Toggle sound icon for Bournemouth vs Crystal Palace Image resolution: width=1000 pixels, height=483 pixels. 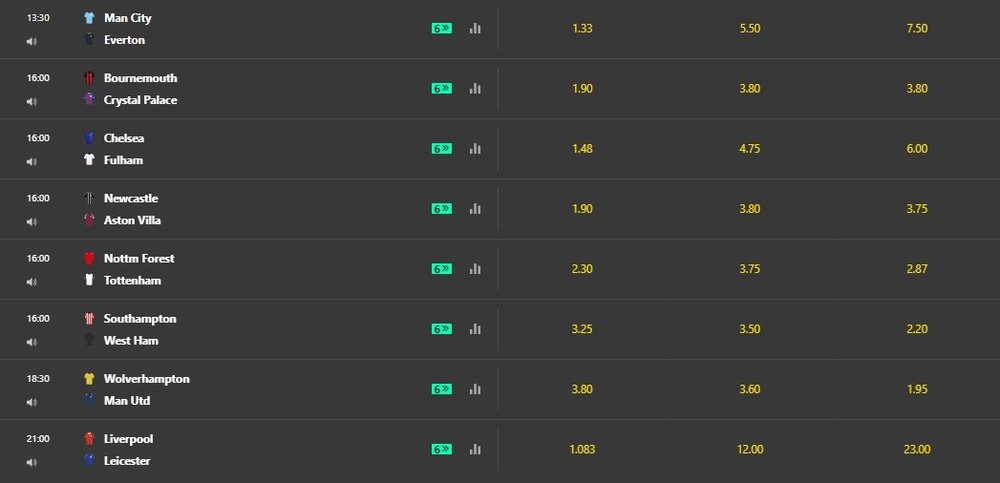coord(31,101)
